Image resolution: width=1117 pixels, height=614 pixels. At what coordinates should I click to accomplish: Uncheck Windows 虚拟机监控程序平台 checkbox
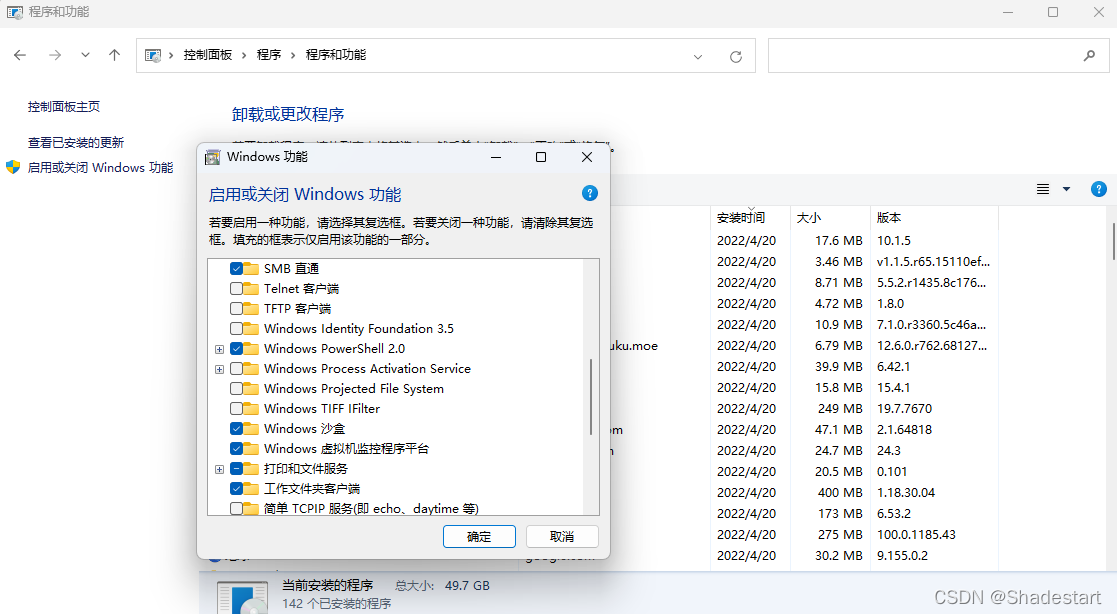click(x=237, y=448)
